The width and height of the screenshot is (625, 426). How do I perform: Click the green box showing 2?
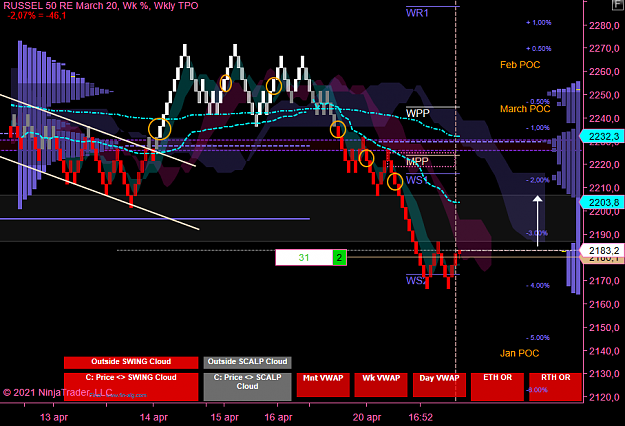(339, 257)
